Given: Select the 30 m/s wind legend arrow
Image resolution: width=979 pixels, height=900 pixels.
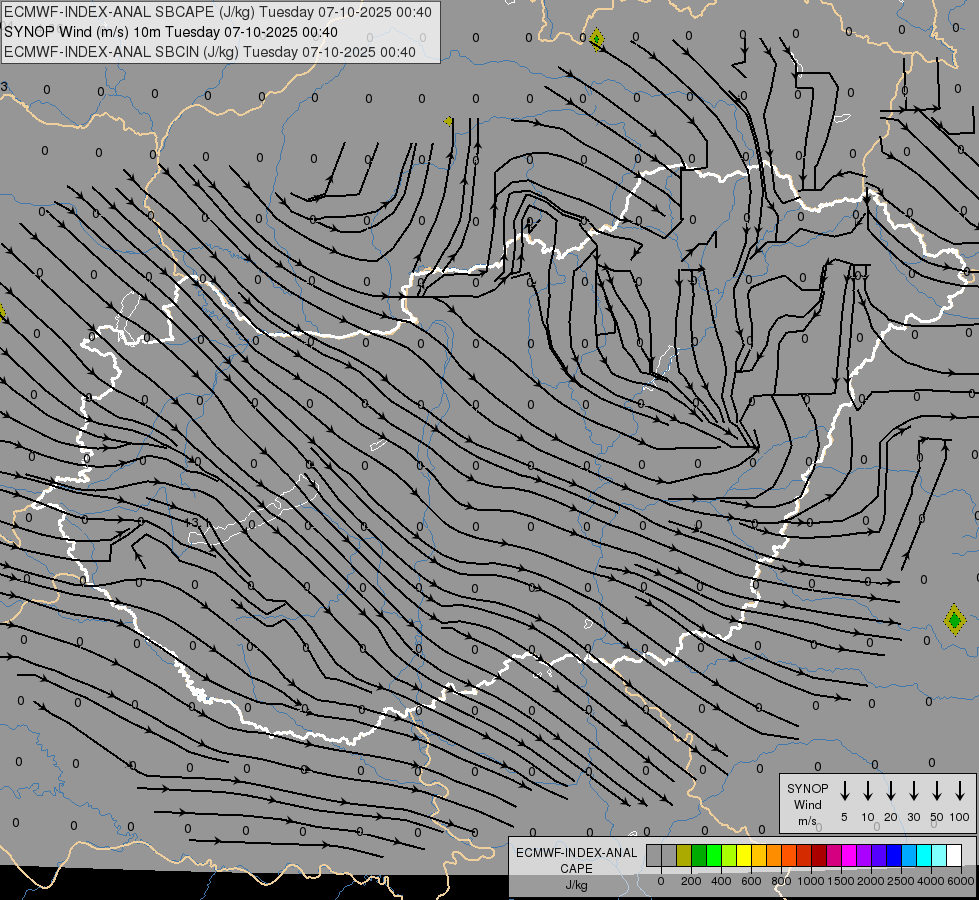Looking at the screenshot, I should [914, 791].
